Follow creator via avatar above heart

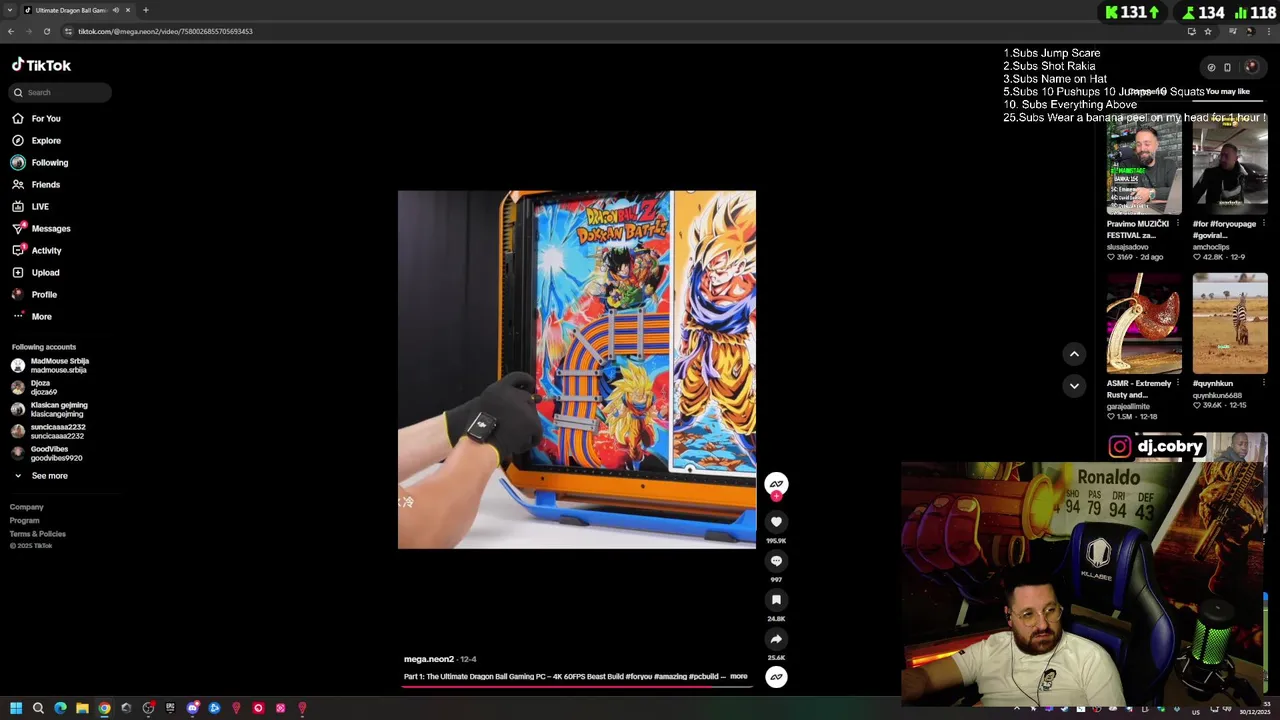pyautogui.click(x=776, y=484)
